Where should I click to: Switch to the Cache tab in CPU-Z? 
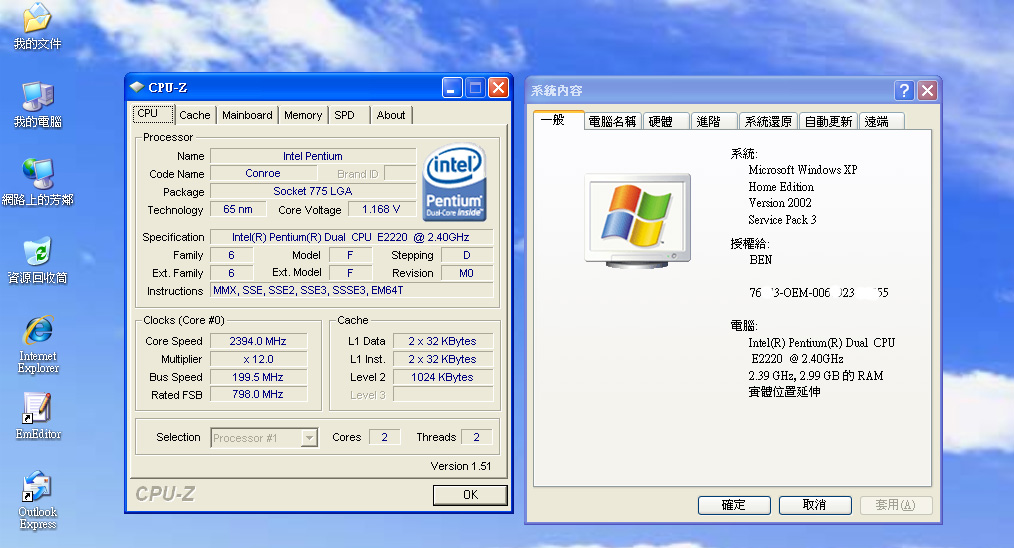tap(195, 115)
